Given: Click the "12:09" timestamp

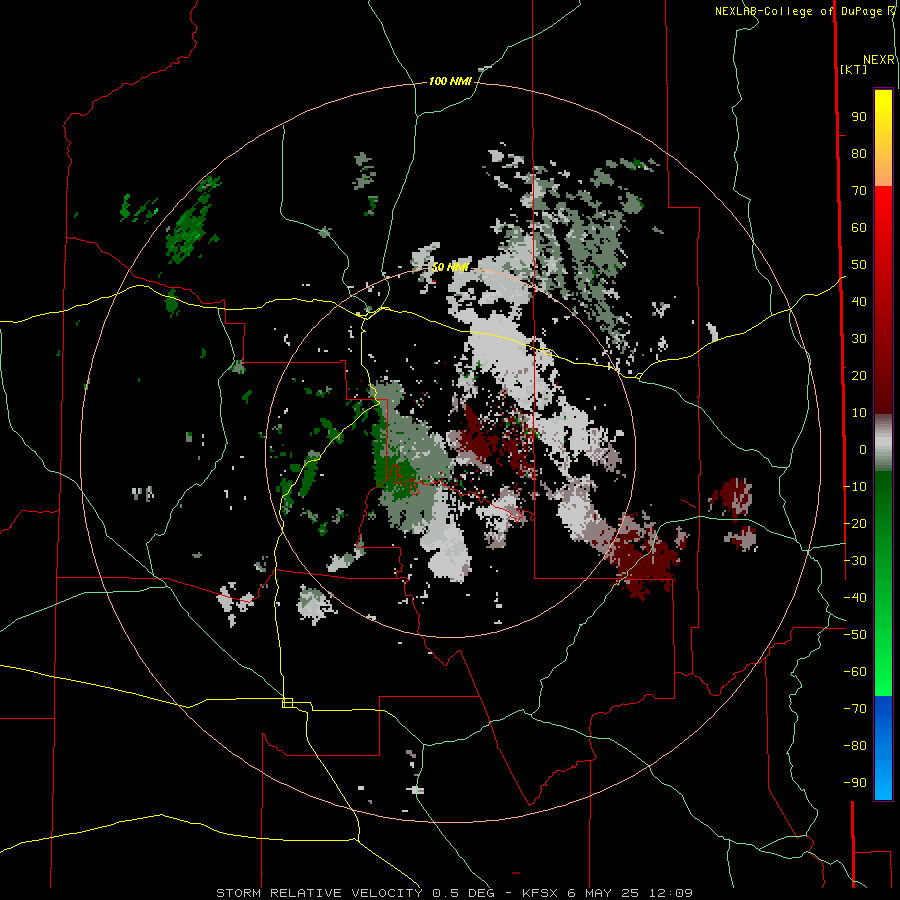Looking at the screenshot, I should pyautogui.click(x=671, y=893).
